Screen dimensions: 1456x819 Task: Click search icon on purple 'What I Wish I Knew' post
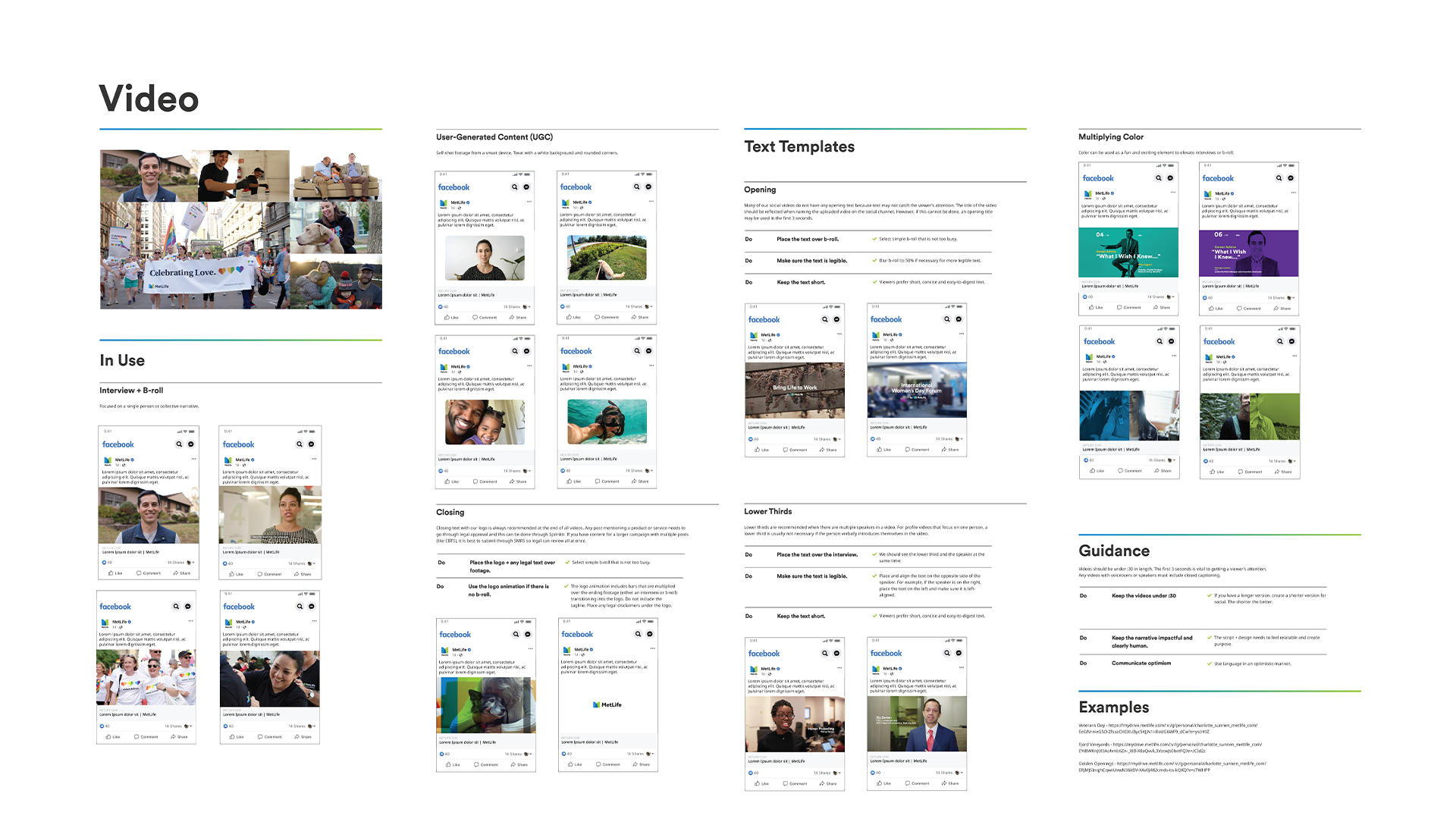pos(1279,178)
